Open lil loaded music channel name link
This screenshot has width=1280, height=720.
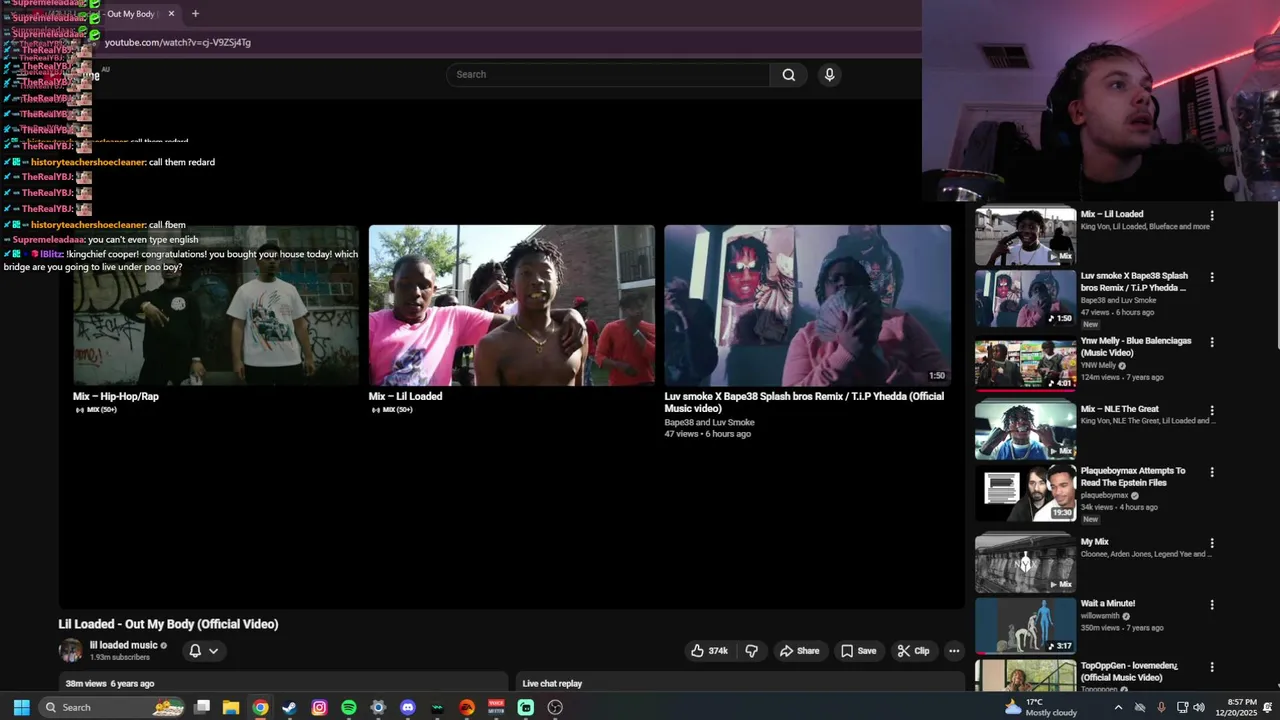coord(124,645)
